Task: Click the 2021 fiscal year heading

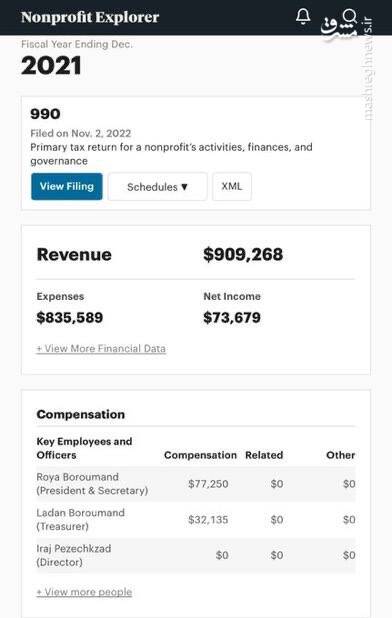Action: click(x=51, y=65)
